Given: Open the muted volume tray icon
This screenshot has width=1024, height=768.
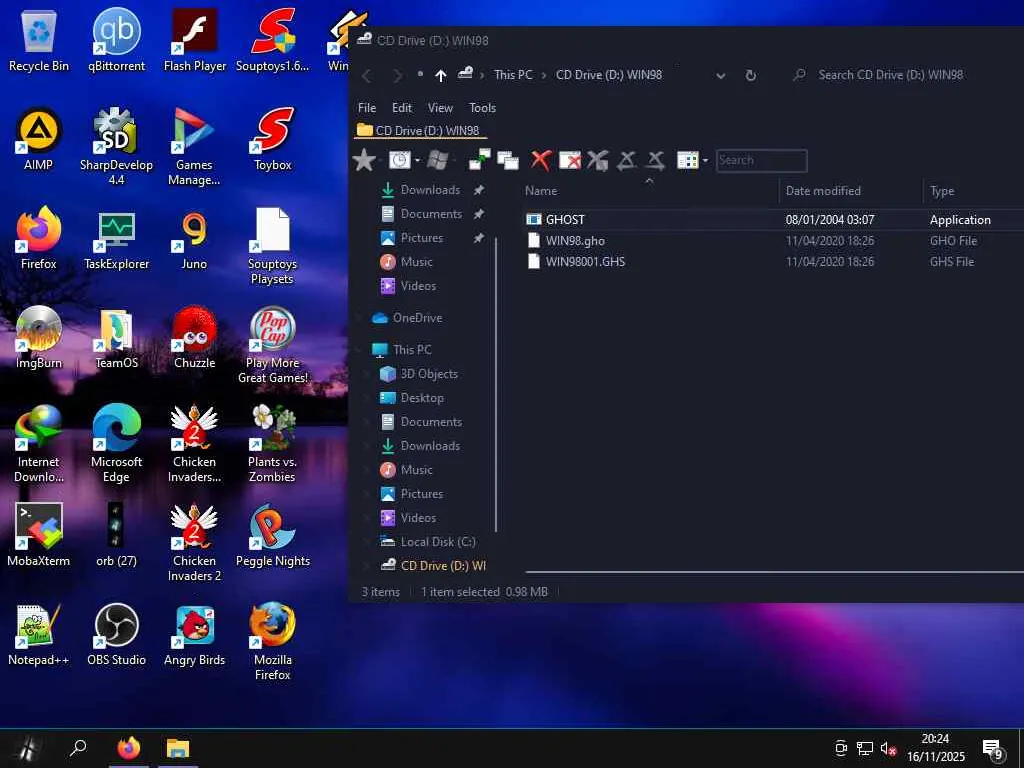Looking at the screenshot, I should (x=888, y=748).
